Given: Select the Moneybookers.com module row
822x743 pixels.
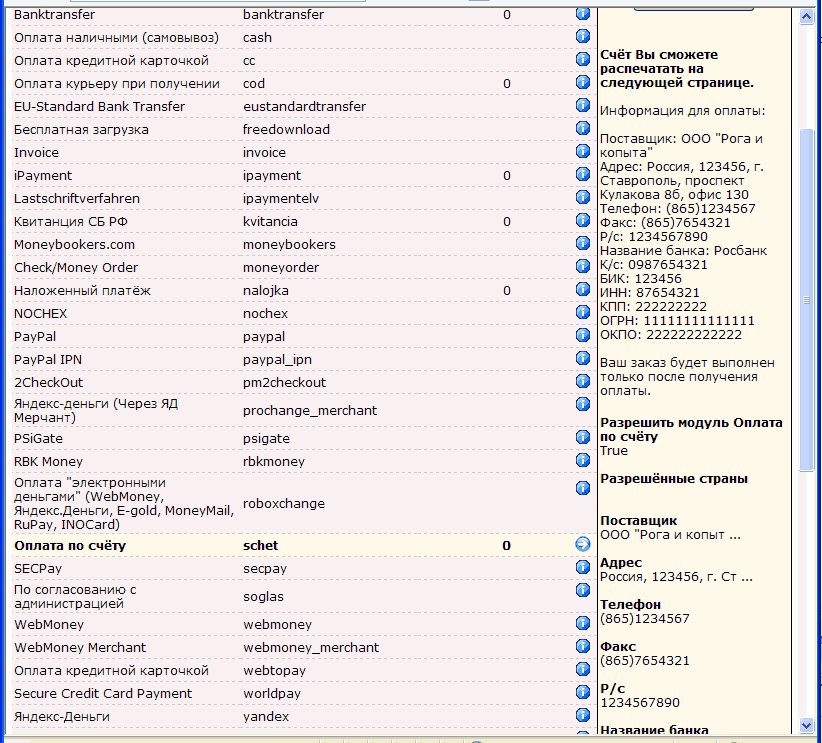Looking at the screenshot, I should pyautogui.click(x=304, y=245).
